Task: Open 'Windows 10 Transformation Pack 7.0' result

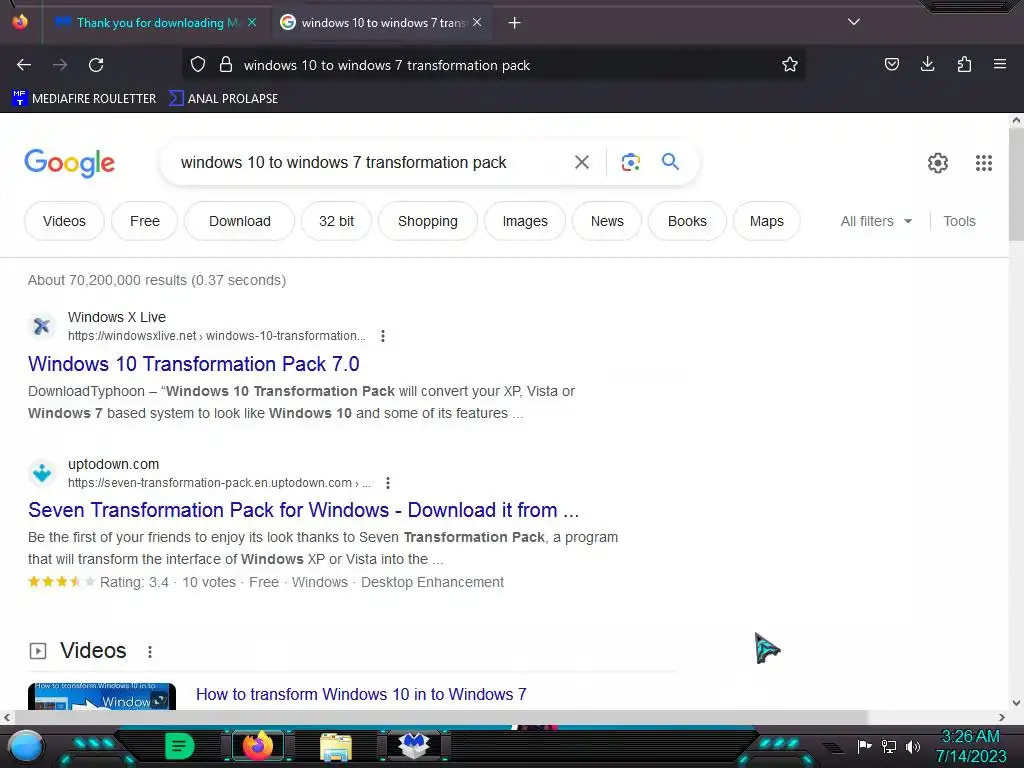Action: [194, 364]
